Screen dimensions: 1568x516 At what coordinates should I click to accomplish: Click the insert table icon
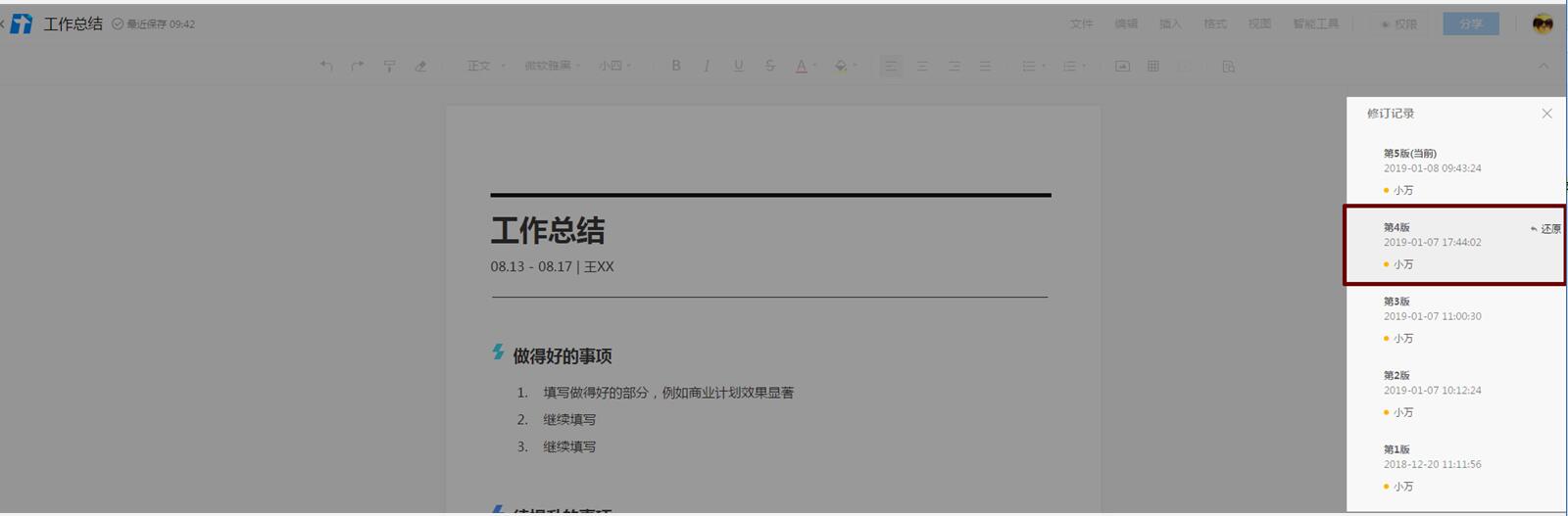1153,66
